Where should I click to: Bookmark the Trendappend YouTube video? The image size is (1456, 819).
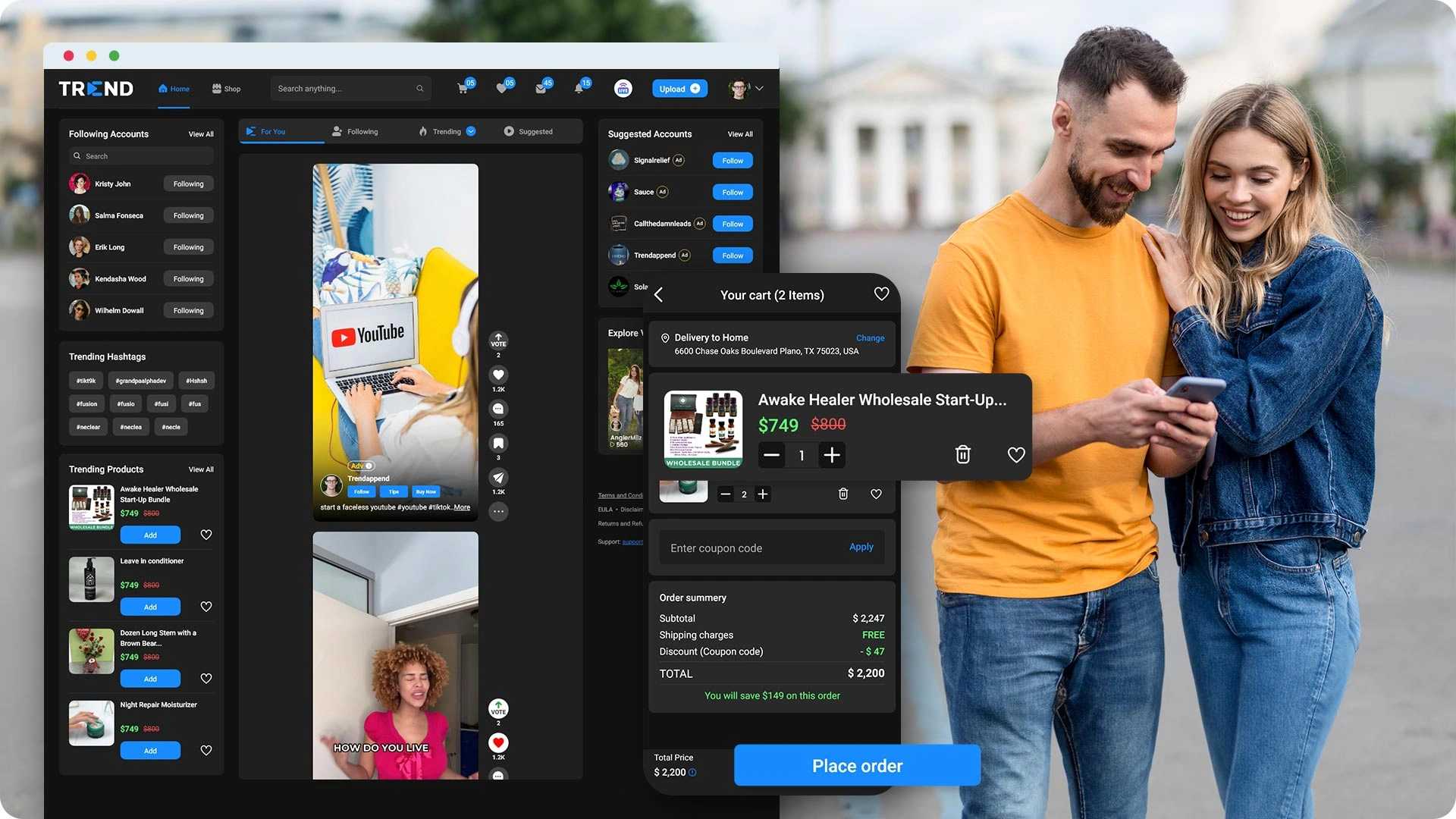tap(498, 443)
